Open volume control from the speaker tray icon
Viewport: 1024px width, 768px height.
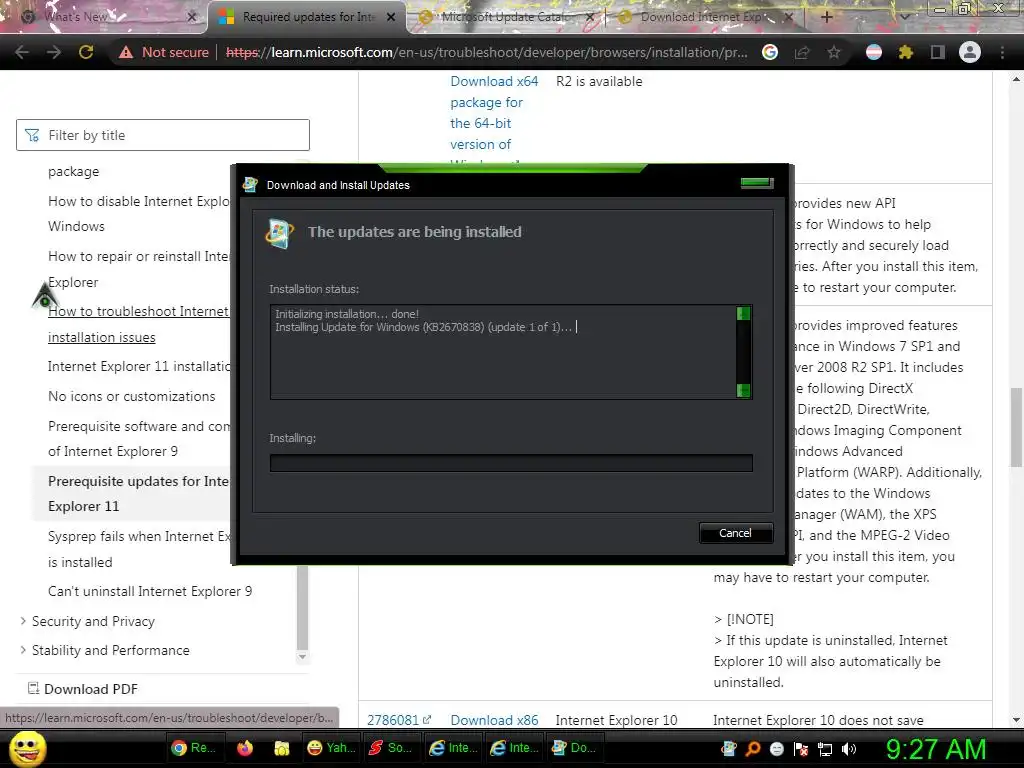click(x=849, y=749)
